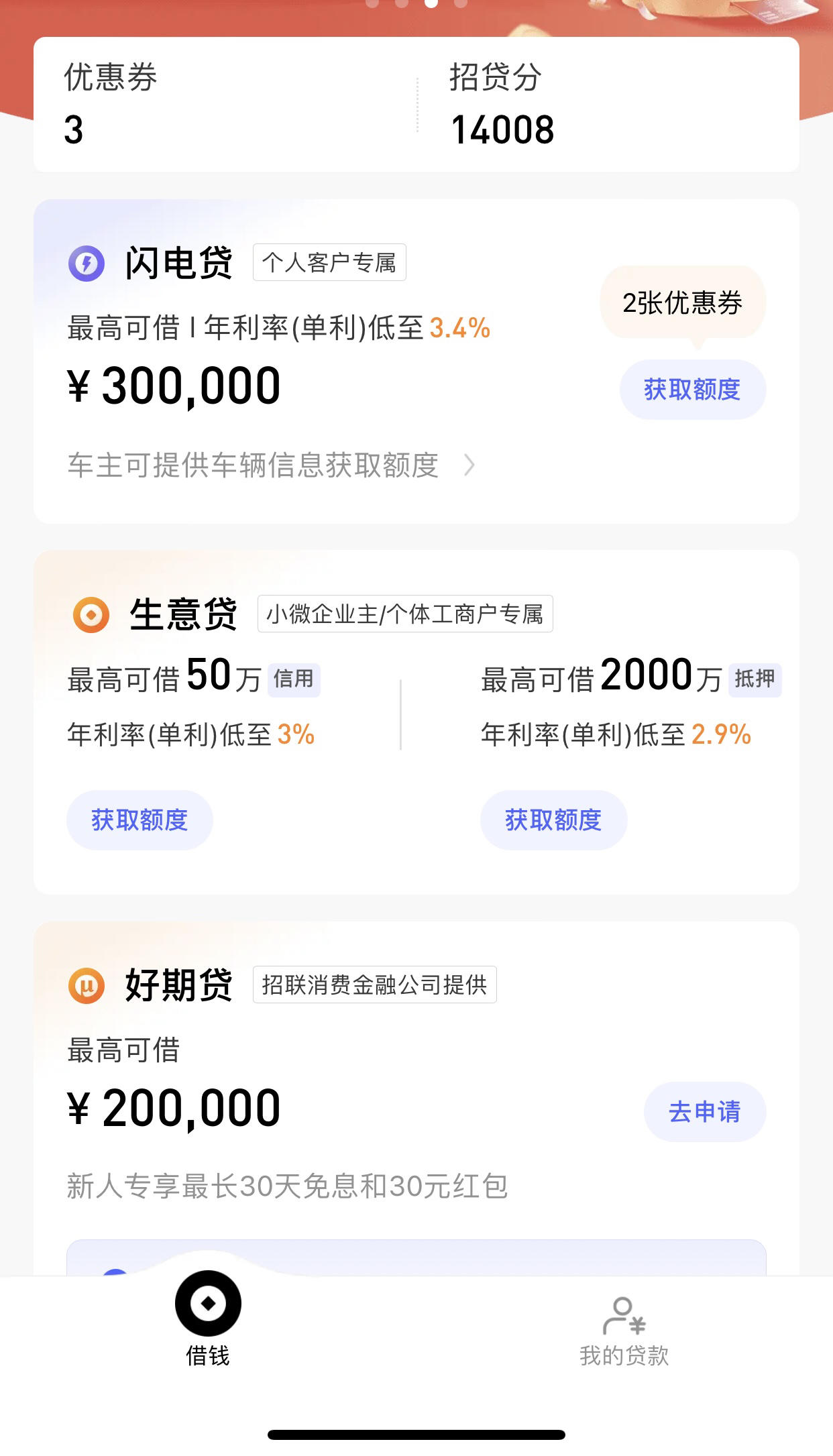Viewport: 833px width, 1456px height.
Task: Tap the 小微企业主/个体工商户专属 tag
Action: 405,614
